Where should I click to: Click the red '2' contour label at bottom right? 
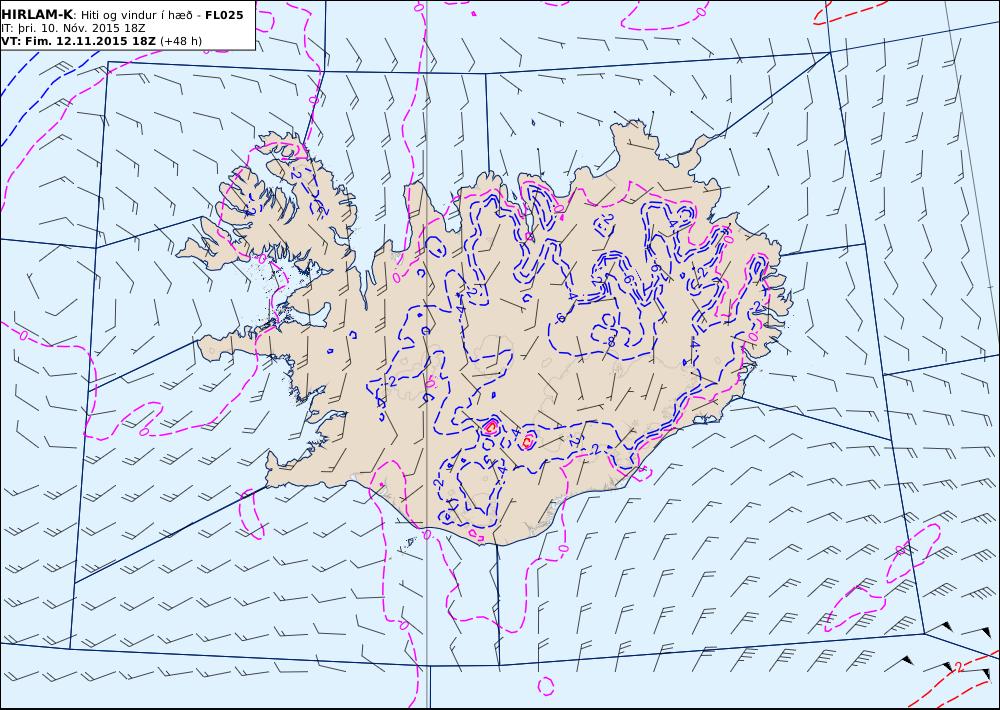pos(959,667)
